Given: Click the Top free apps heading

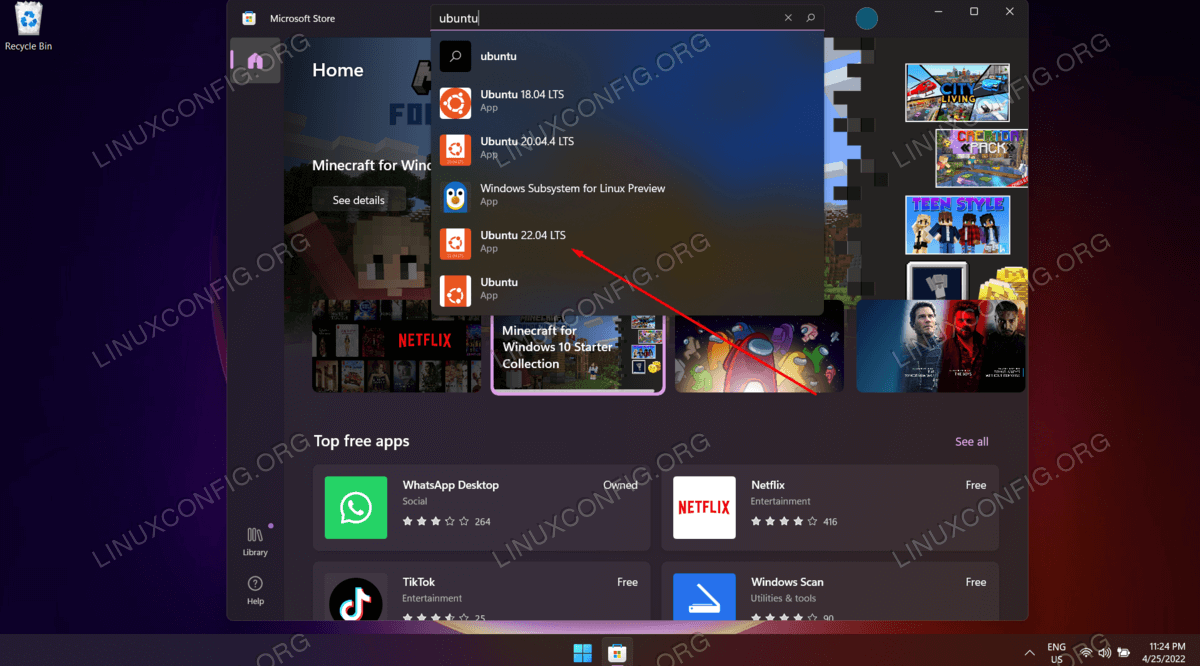Looking at the screenshot, I should pos(362,441).
